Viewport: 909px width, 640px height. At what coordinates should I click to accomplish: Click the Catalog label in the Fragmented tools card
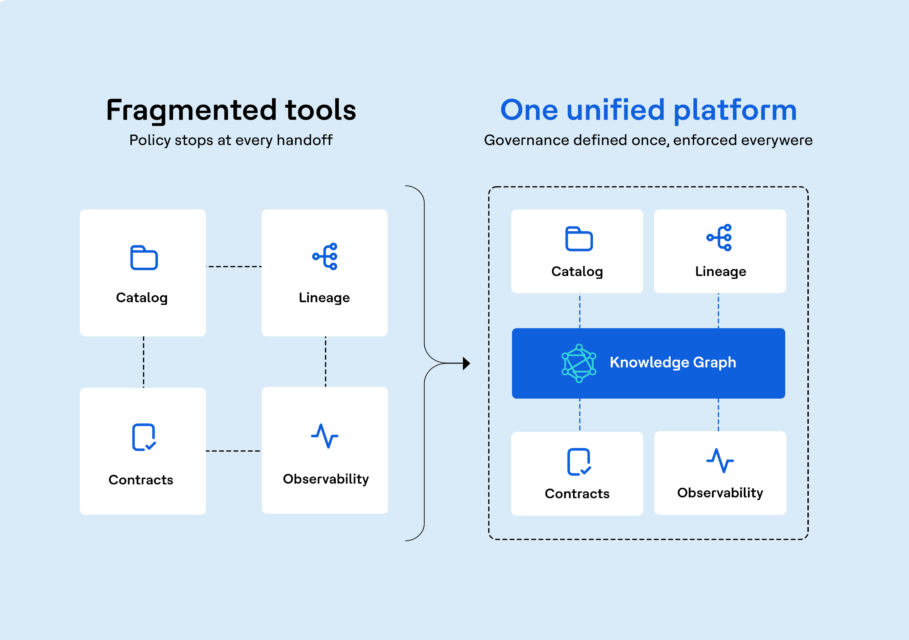(141, 297)
